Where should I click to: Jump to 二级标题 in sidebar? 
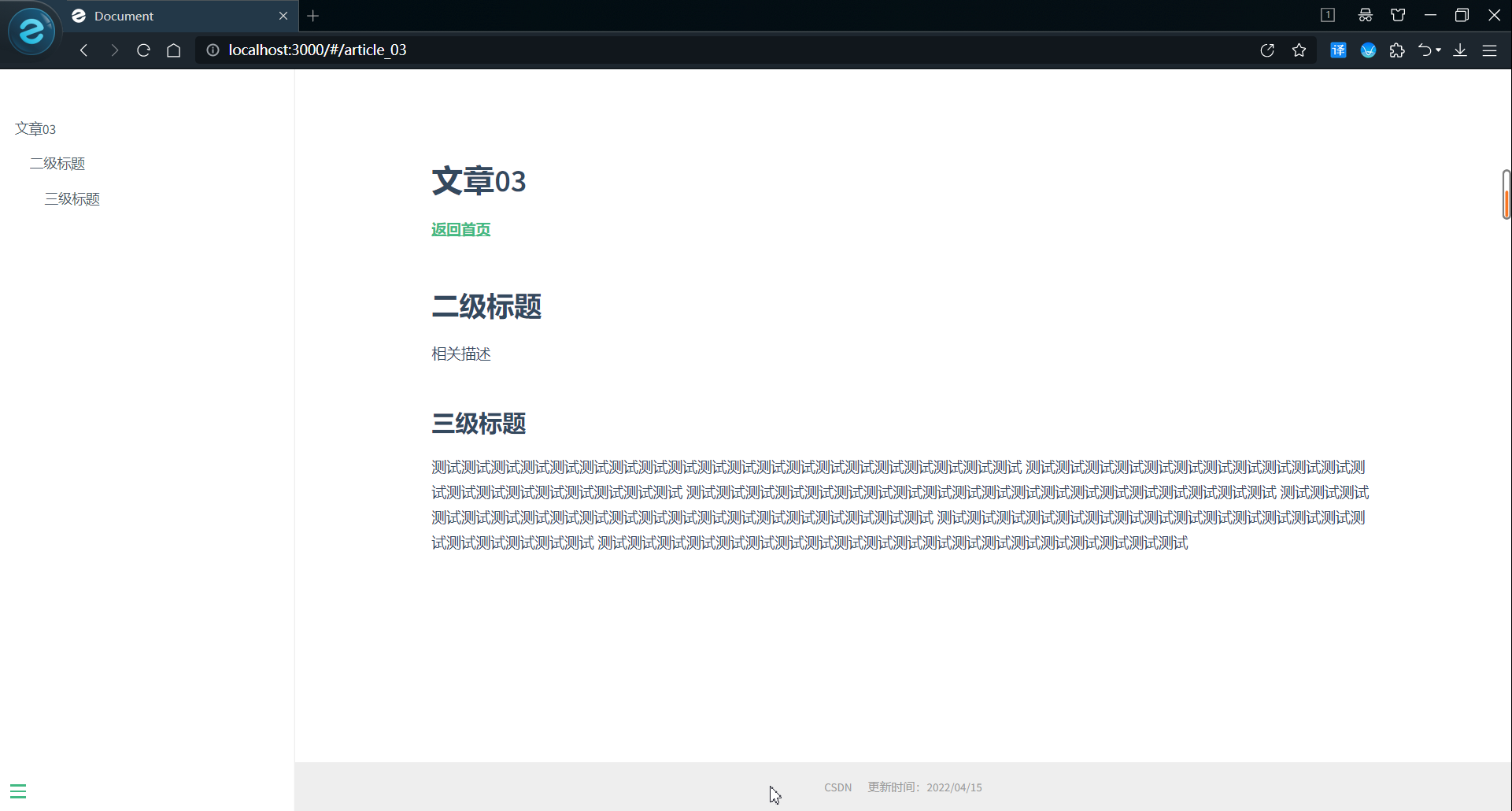(x=57, y=164)
